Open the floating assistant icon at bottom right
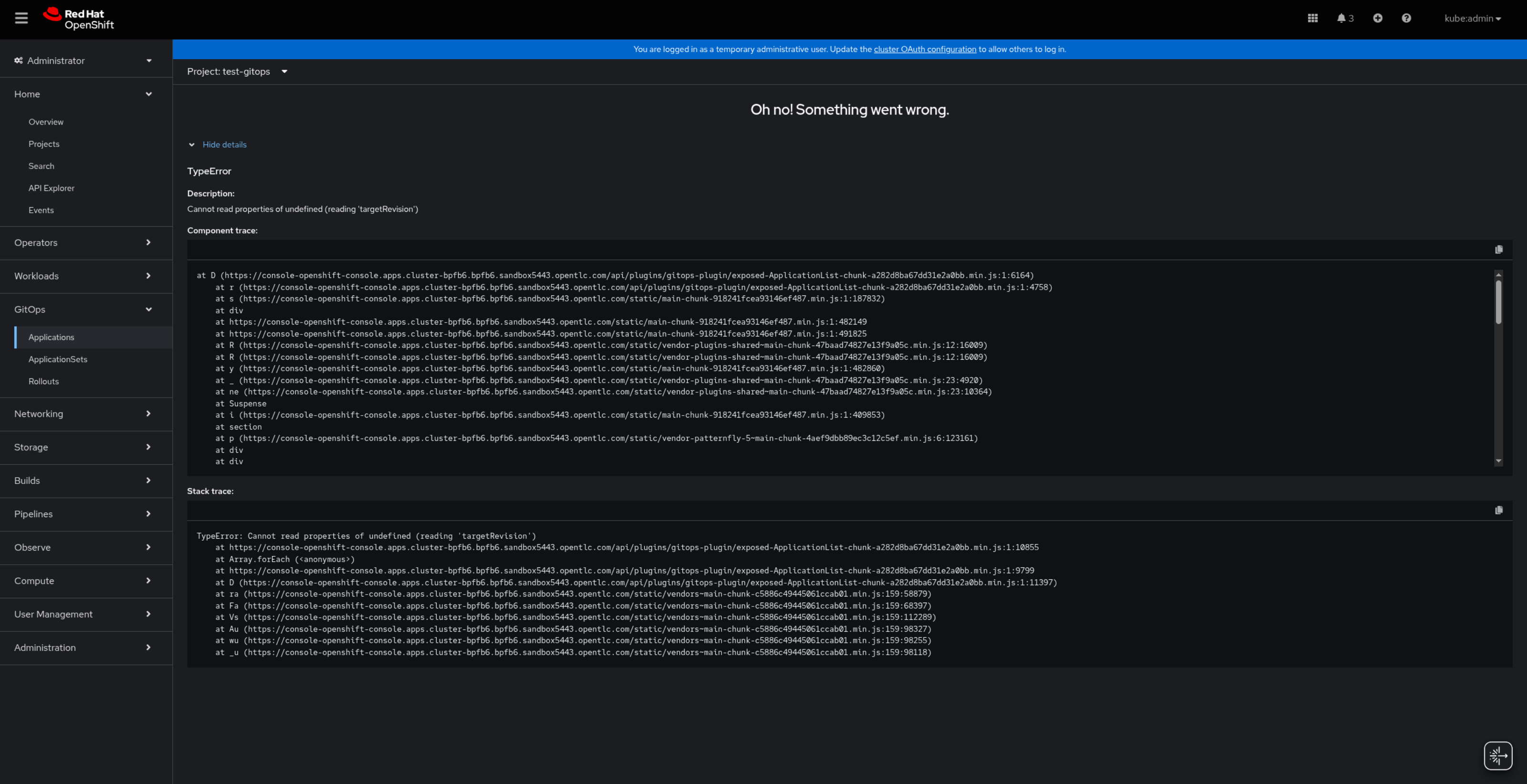 click(1497, 755)
